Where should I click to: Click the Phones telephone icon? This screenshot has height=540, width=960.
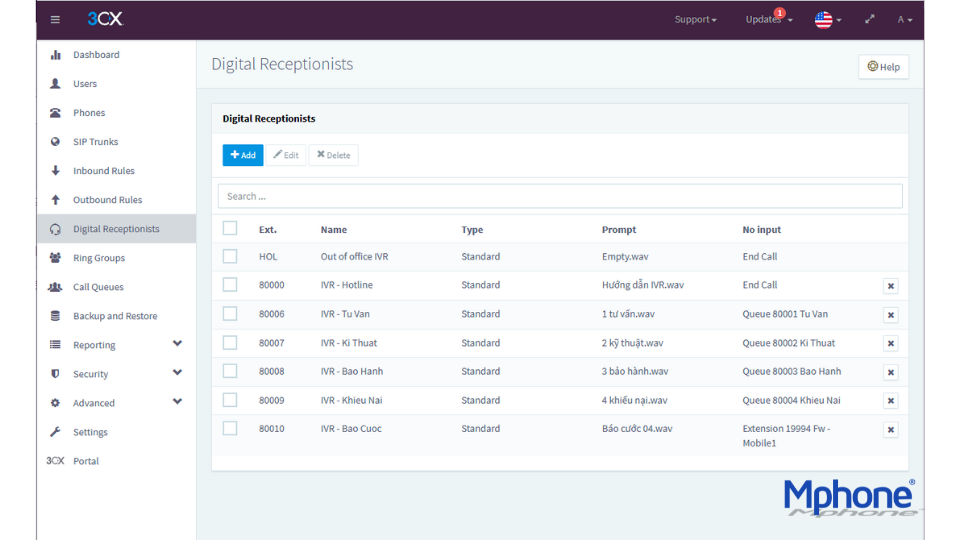point(55,113)
